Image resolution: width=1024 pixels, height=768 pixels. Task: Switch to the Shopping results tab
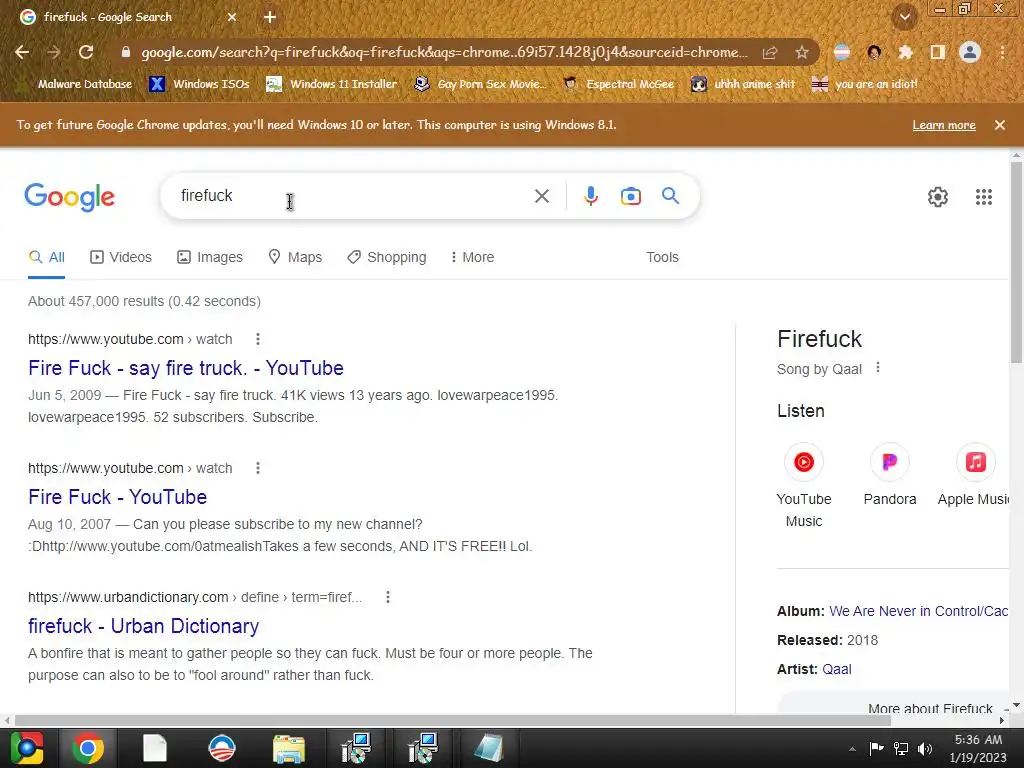pos(387,257)
